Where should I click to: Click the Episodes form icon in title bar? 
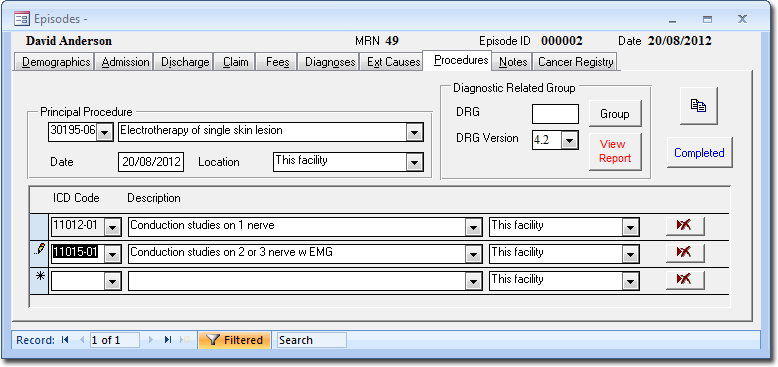pos(21,19)
